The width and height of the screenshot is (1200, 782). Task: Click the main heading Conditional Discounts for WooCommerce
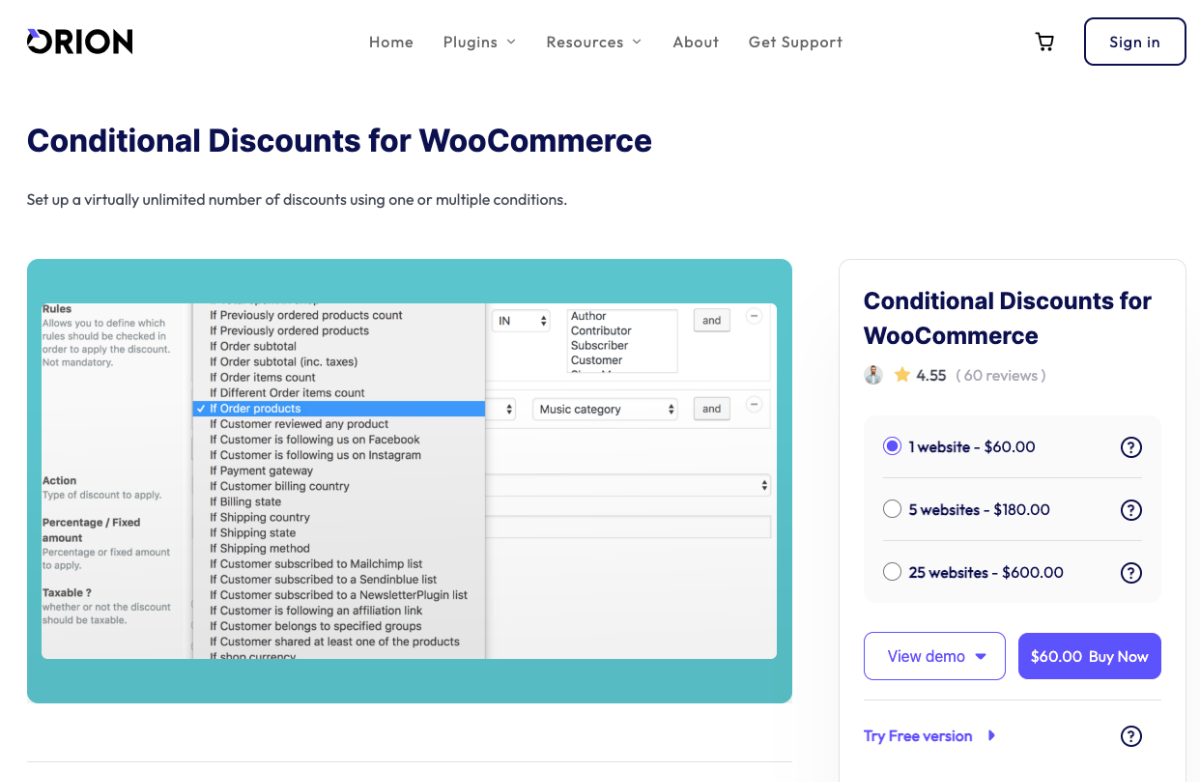(x=339, y=141)
